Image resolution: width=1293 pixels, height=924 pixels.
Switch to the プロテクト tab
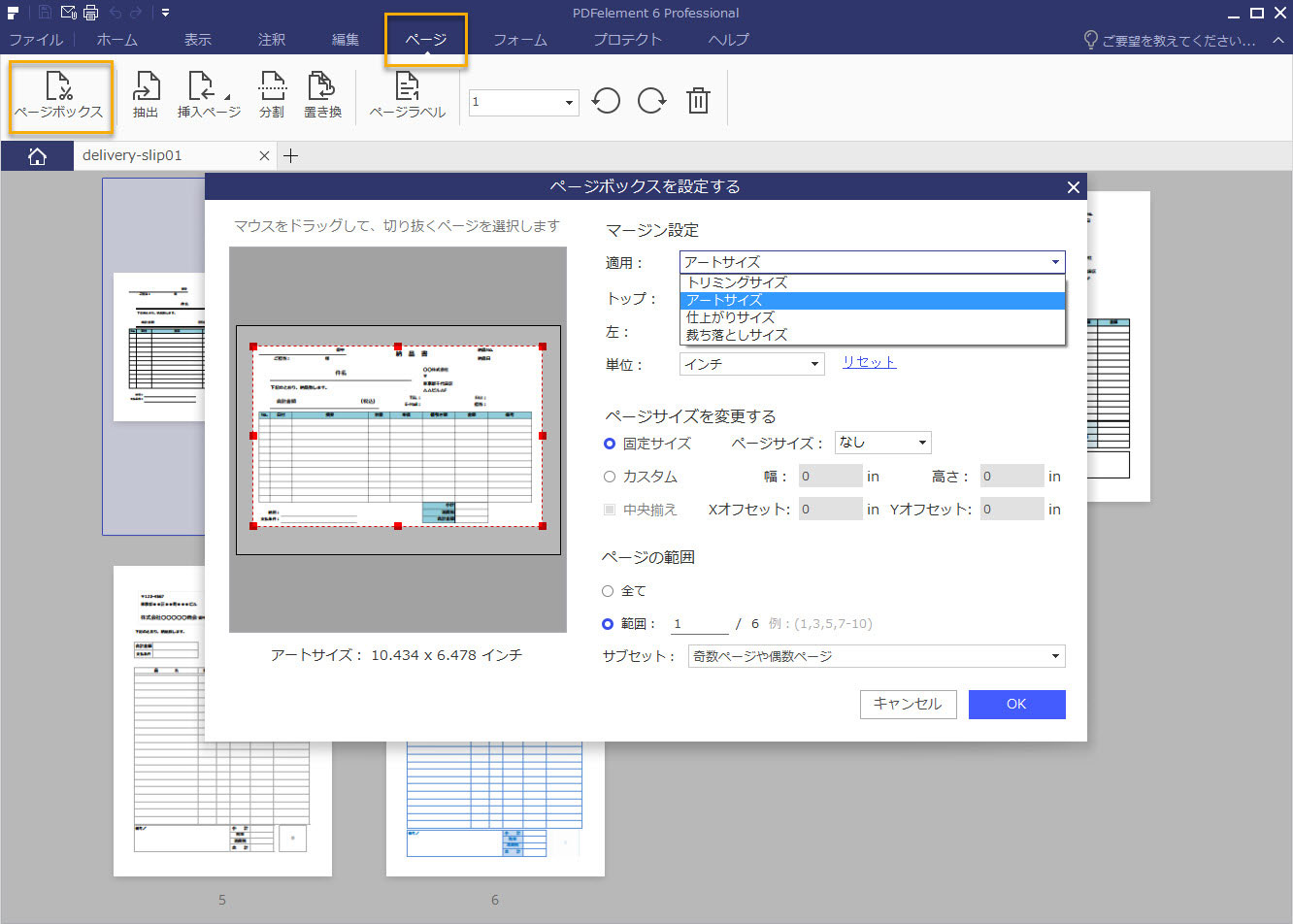(627, 40)
